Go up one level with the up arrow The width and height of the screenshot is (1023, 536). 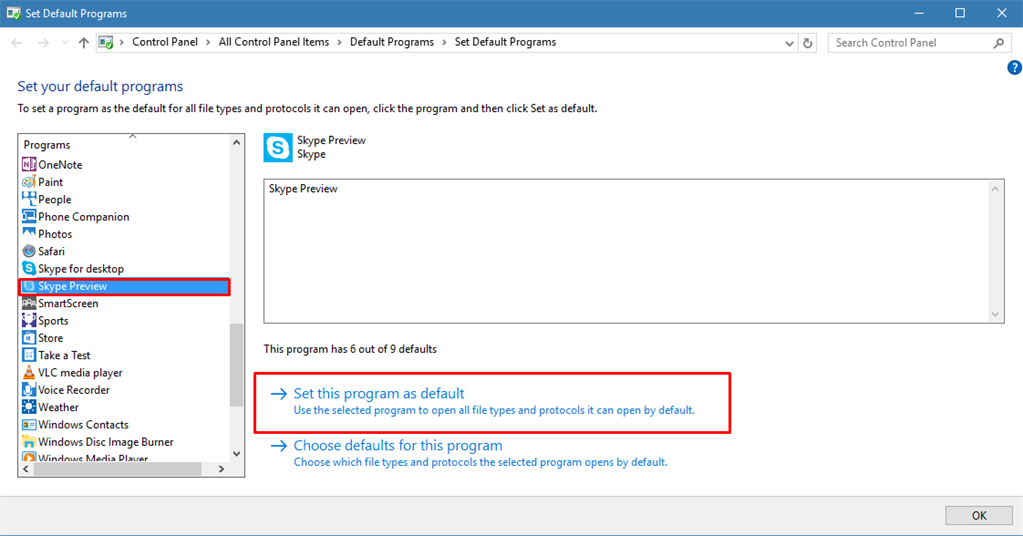[84, 42]
